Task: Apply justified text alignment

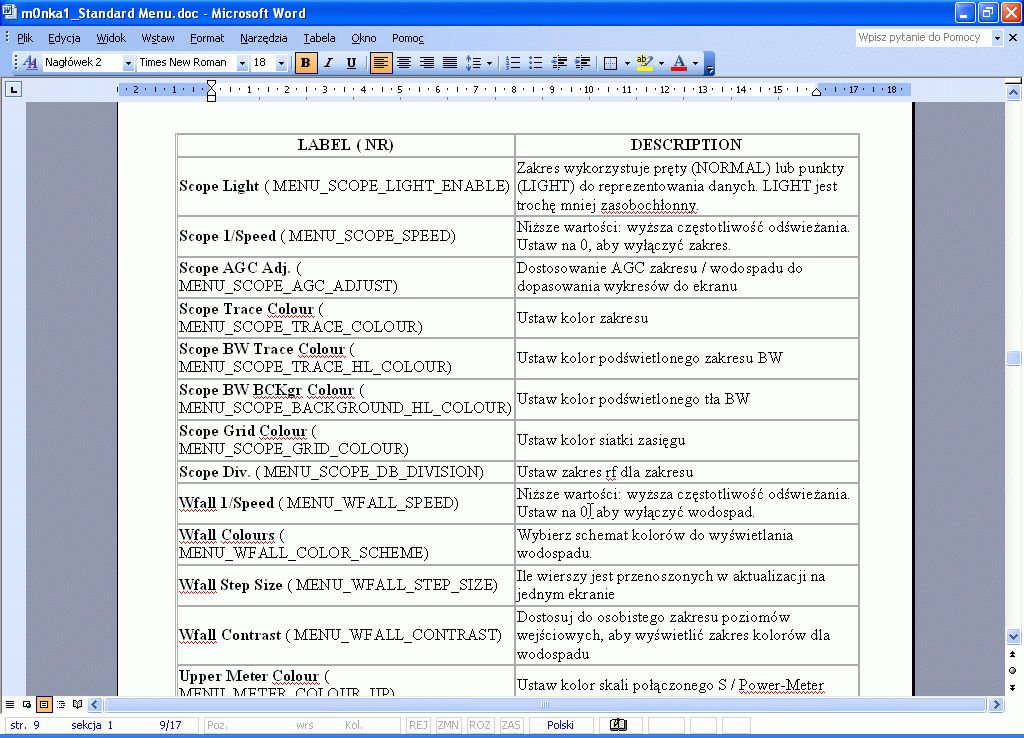Action: 450,63
